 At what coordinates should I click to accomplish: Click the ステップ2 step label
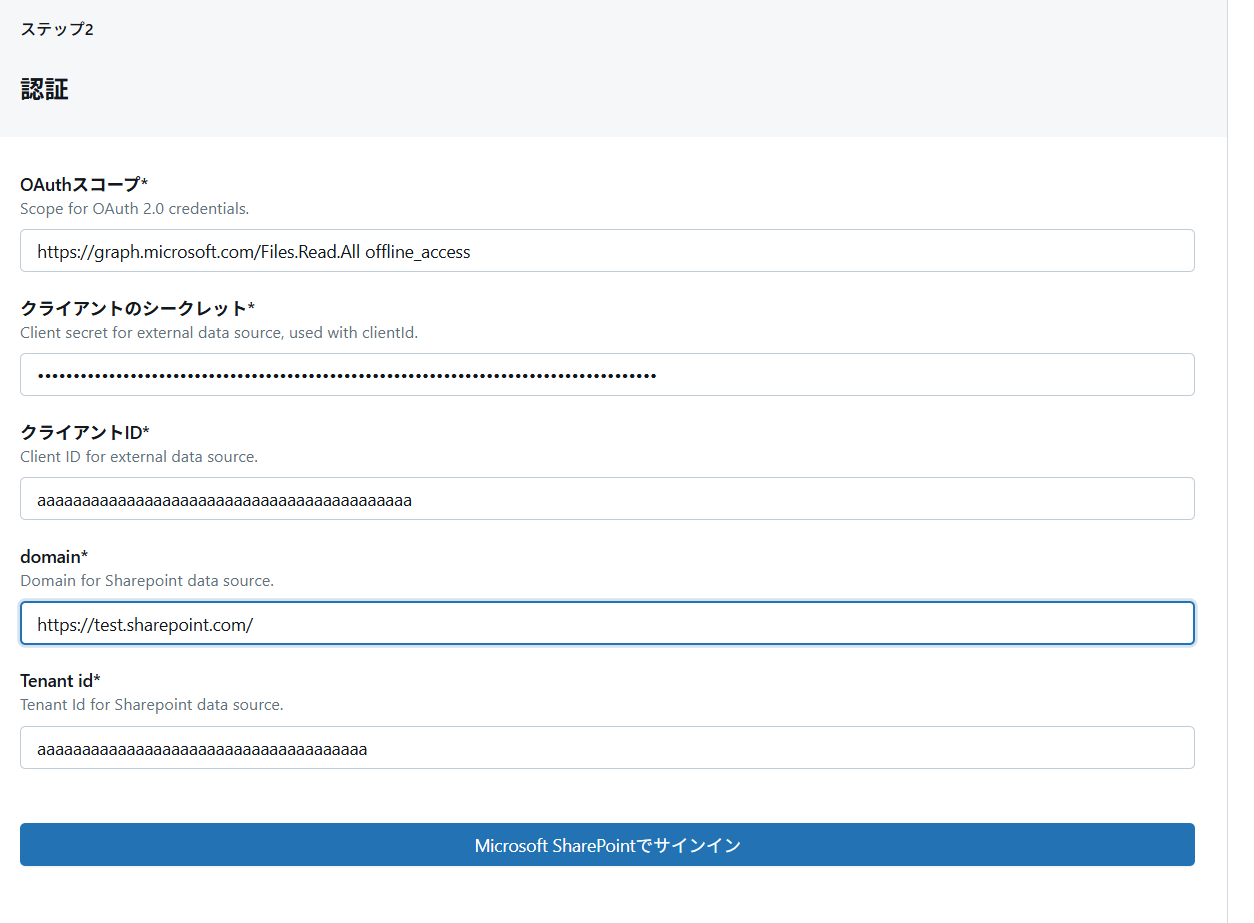click(x=57, y=29)
